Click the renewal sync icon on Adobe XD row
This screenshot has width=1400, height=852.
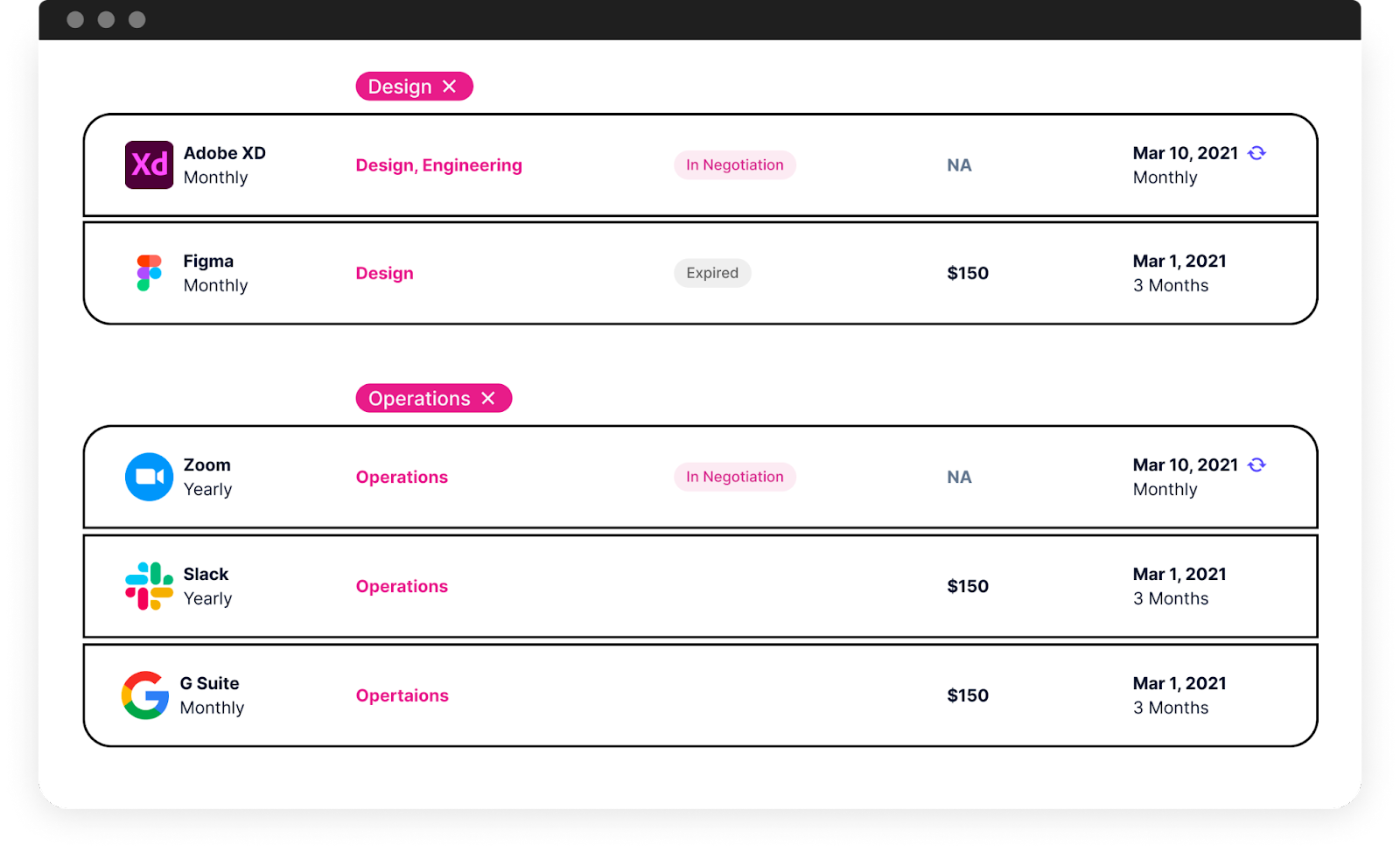pyautogui.click(x=1256, y=153)
